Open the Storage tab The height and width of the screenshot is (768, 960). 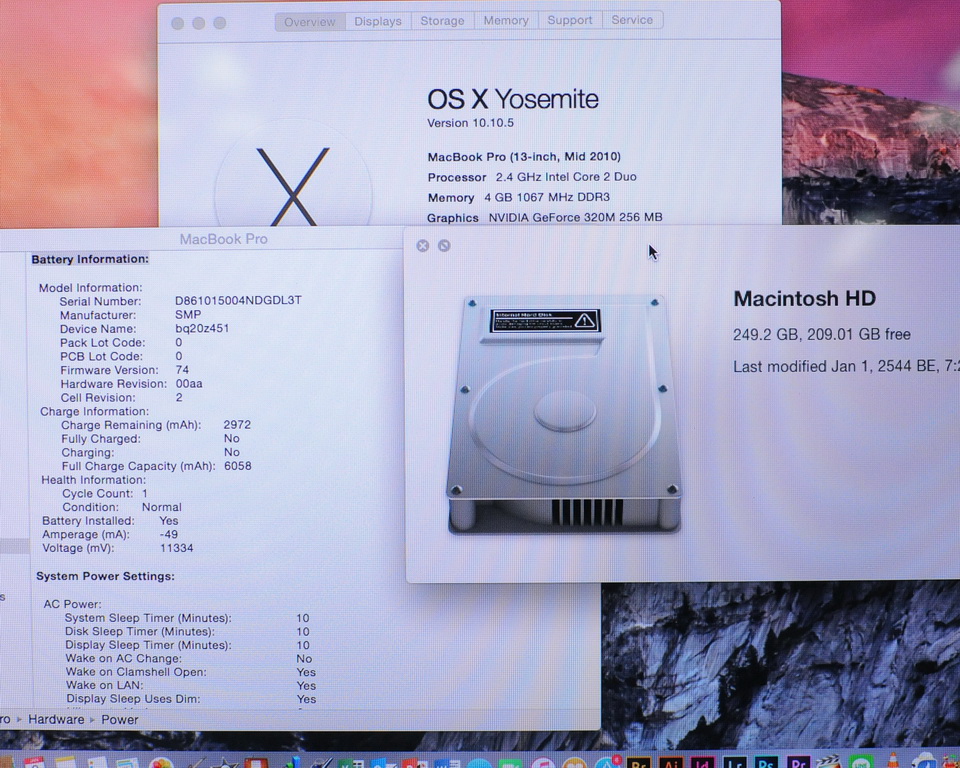click(442, 21)
